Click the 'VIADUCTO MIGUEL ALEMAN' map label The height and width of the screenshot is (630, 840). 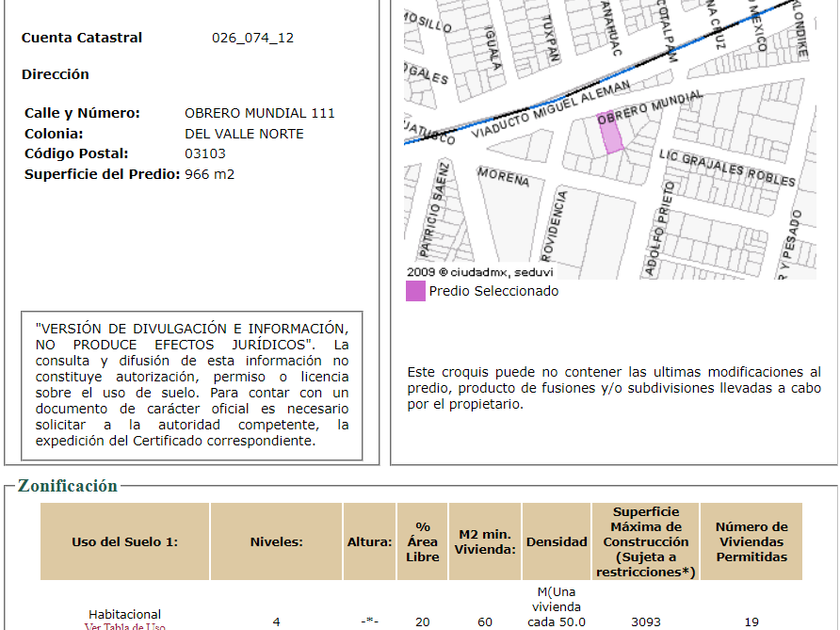(550, 109)
